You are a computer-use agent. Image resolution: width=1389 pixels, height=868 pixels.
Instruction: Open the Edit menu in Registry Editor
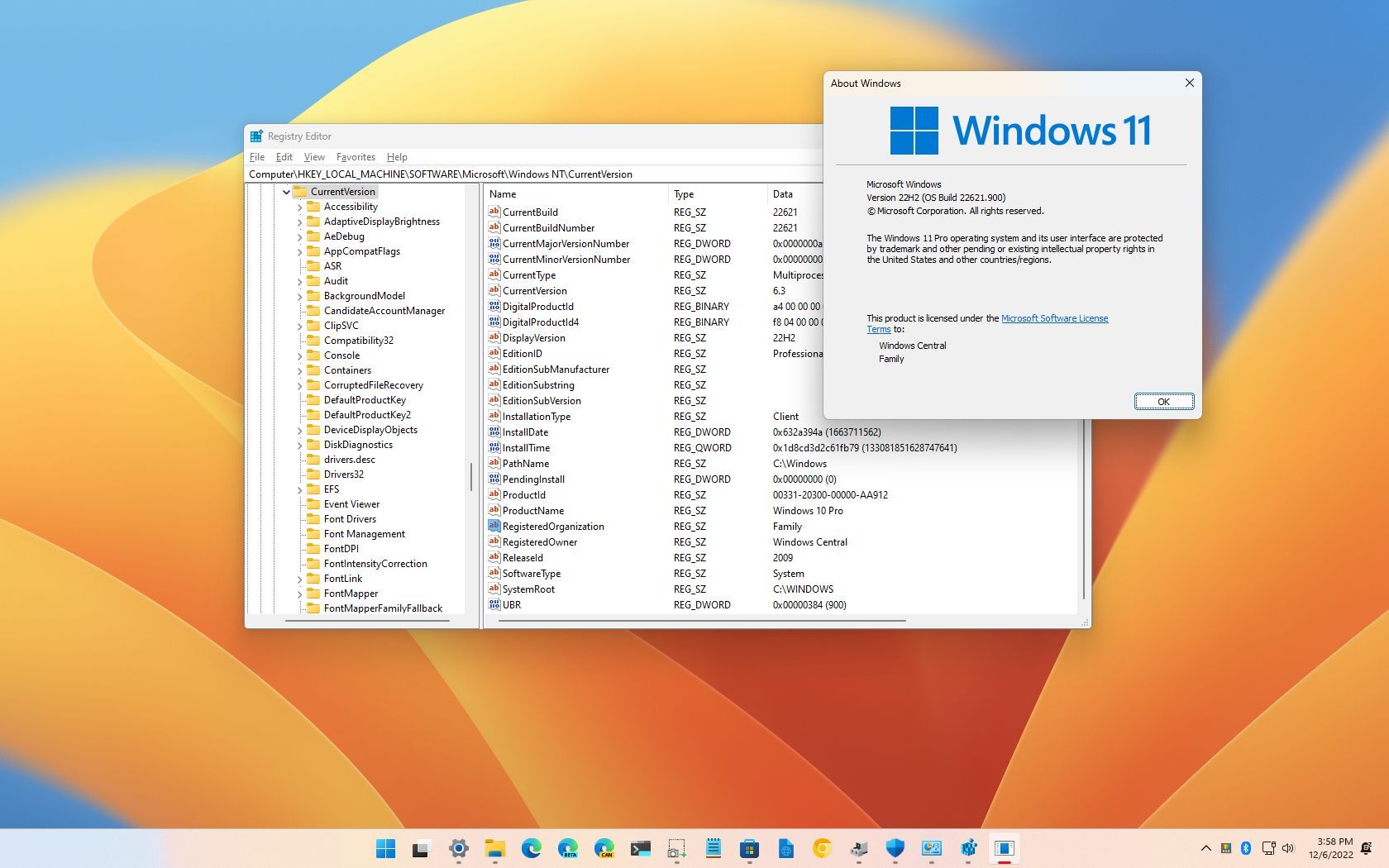[x=284, y=156]
